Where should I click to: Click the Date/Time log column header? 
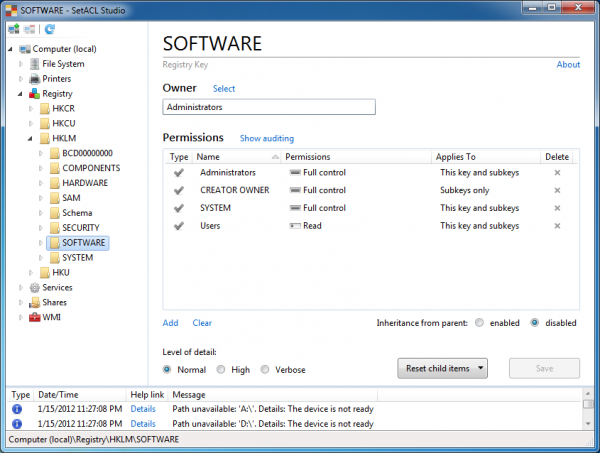click(x=80, y=394)
